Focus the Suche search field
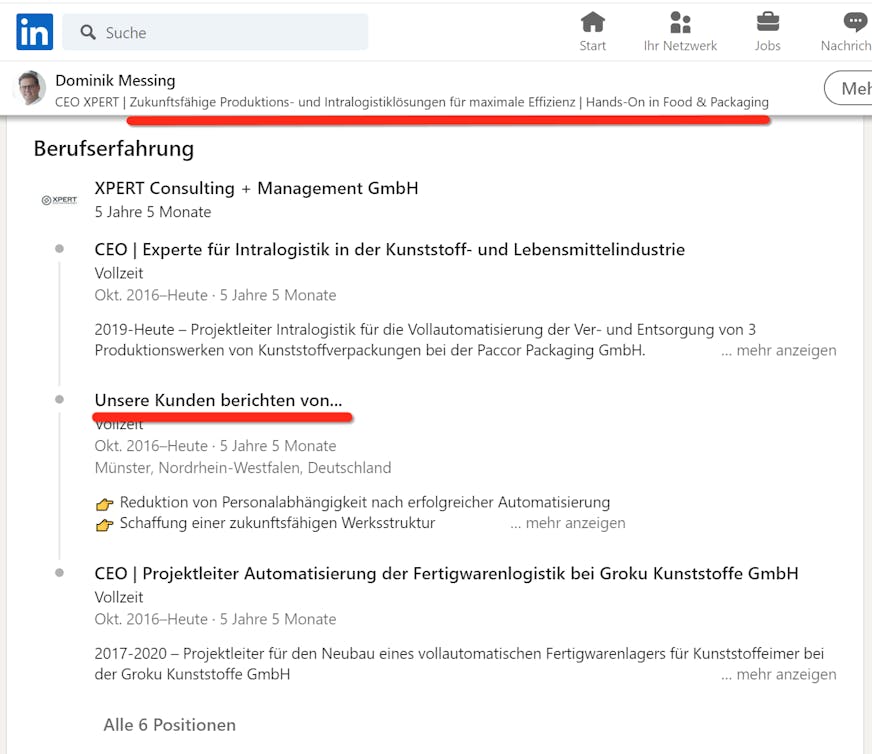The image size is (872, 754). tap(215, 32)
